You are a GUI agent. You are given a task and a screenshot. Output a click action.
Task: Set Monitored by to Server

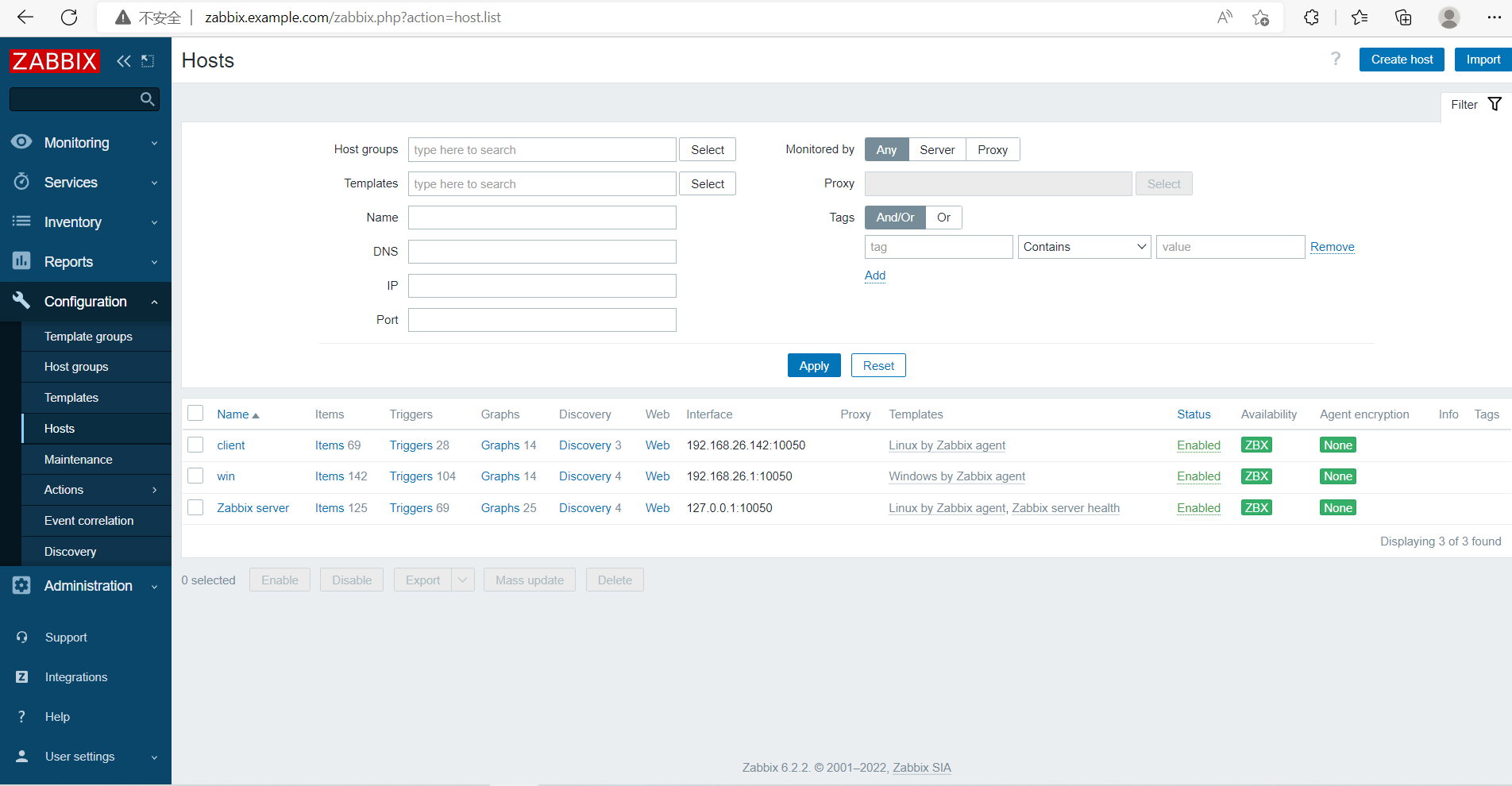(937, 149)
